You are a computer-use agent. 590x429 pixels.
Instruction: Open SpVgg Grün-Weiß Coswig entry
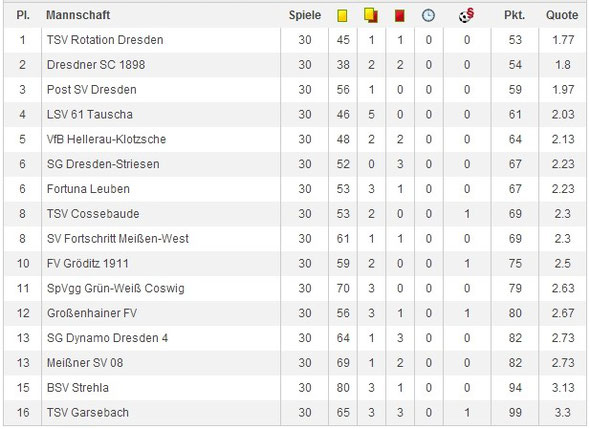point(116,288)
